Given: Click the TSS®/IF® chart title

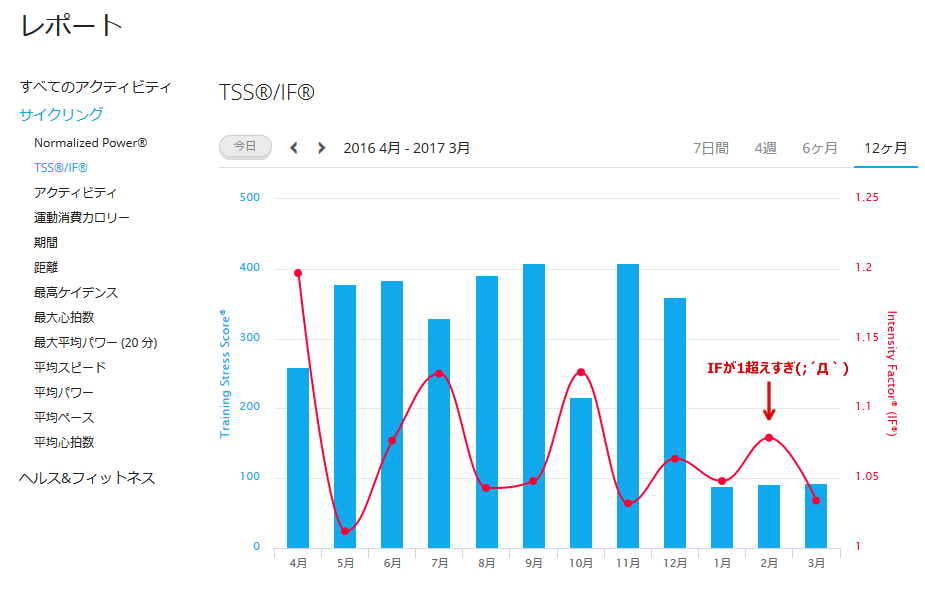Looking at the screenshot, I should 267,92.
